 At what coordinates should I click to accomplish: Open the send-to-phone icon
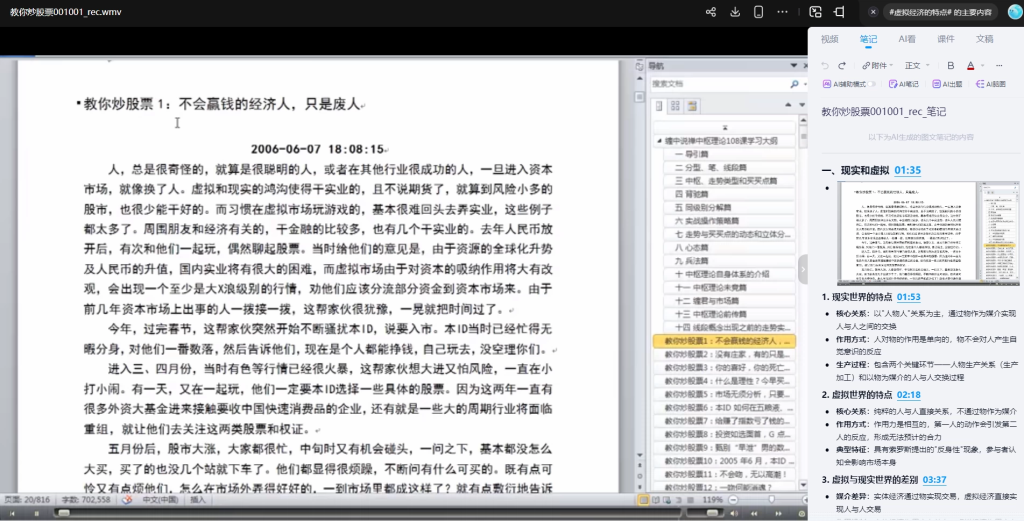tap(758, 12)
